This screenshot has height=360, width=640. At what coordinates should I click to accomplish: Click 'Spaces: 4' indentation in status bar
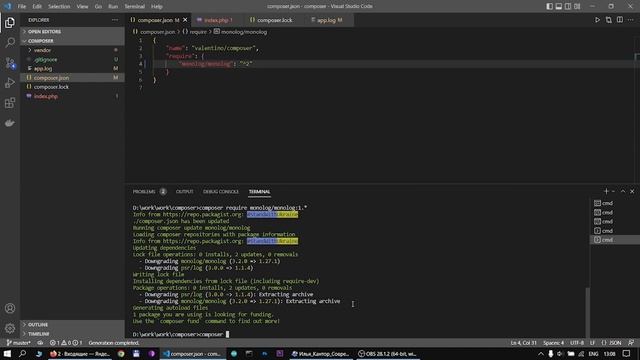click(553, 343)
